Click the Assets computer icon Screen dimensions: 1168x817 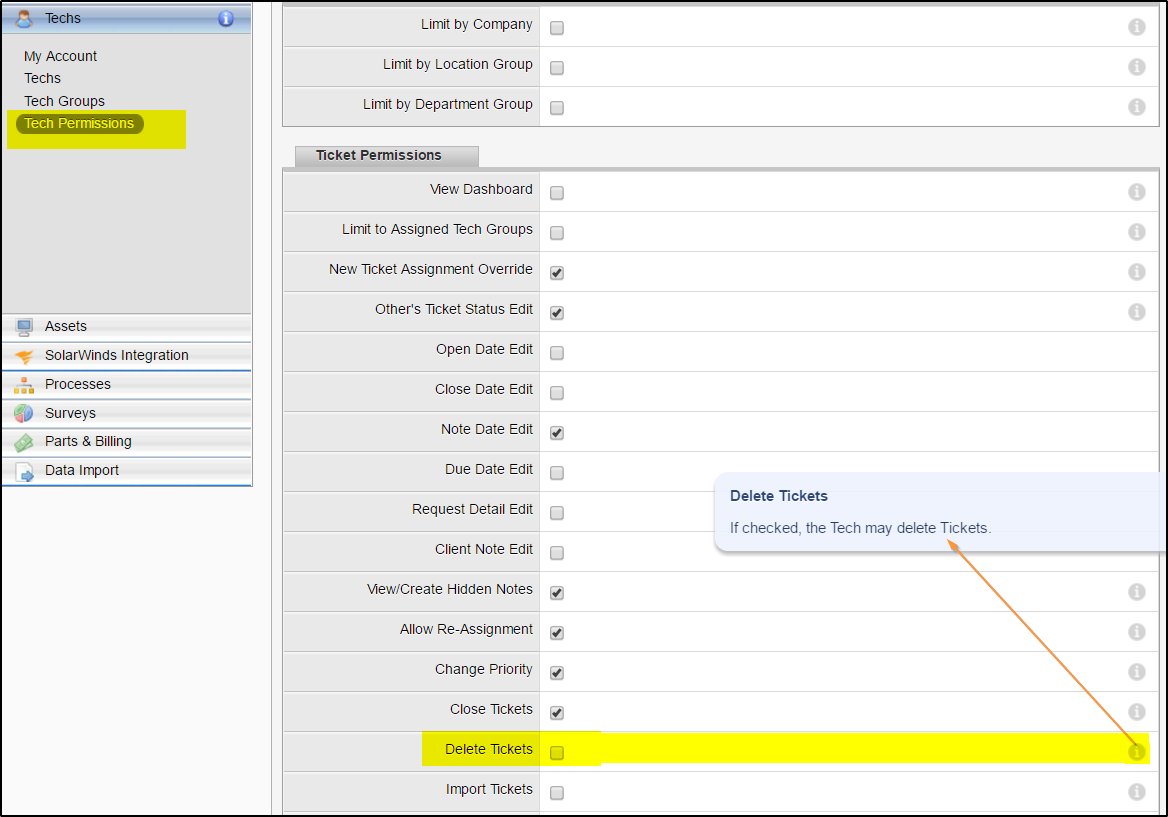click(24, 327)
